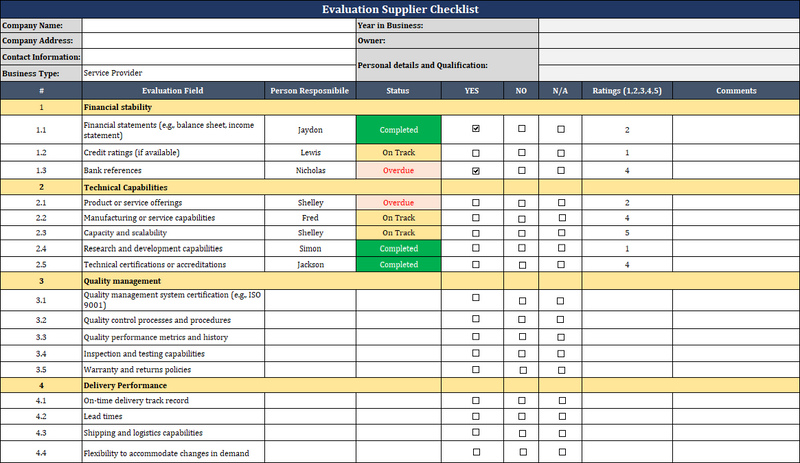Select Status cell for Lead times row
This screenshot has height=463, width=800.
point(398,417)
